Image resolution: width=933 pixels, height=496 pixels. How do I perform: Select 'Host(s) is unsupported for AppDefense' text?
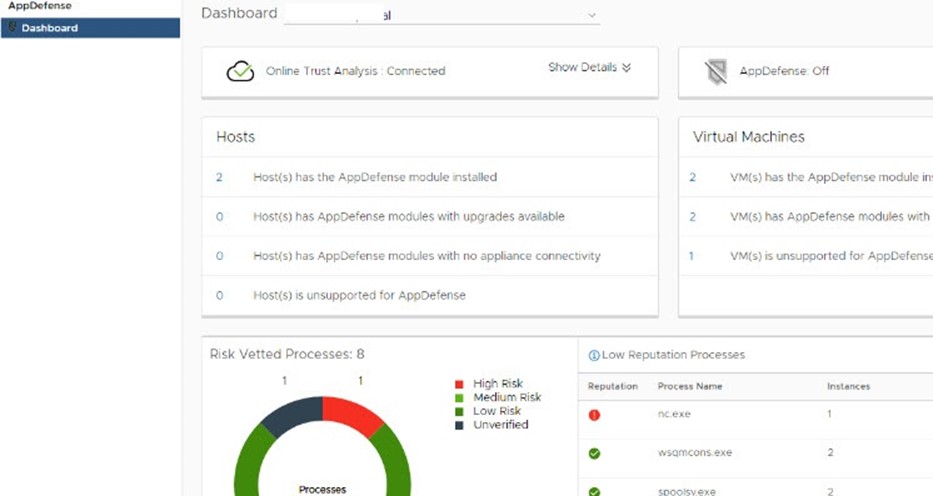point(359,295)
